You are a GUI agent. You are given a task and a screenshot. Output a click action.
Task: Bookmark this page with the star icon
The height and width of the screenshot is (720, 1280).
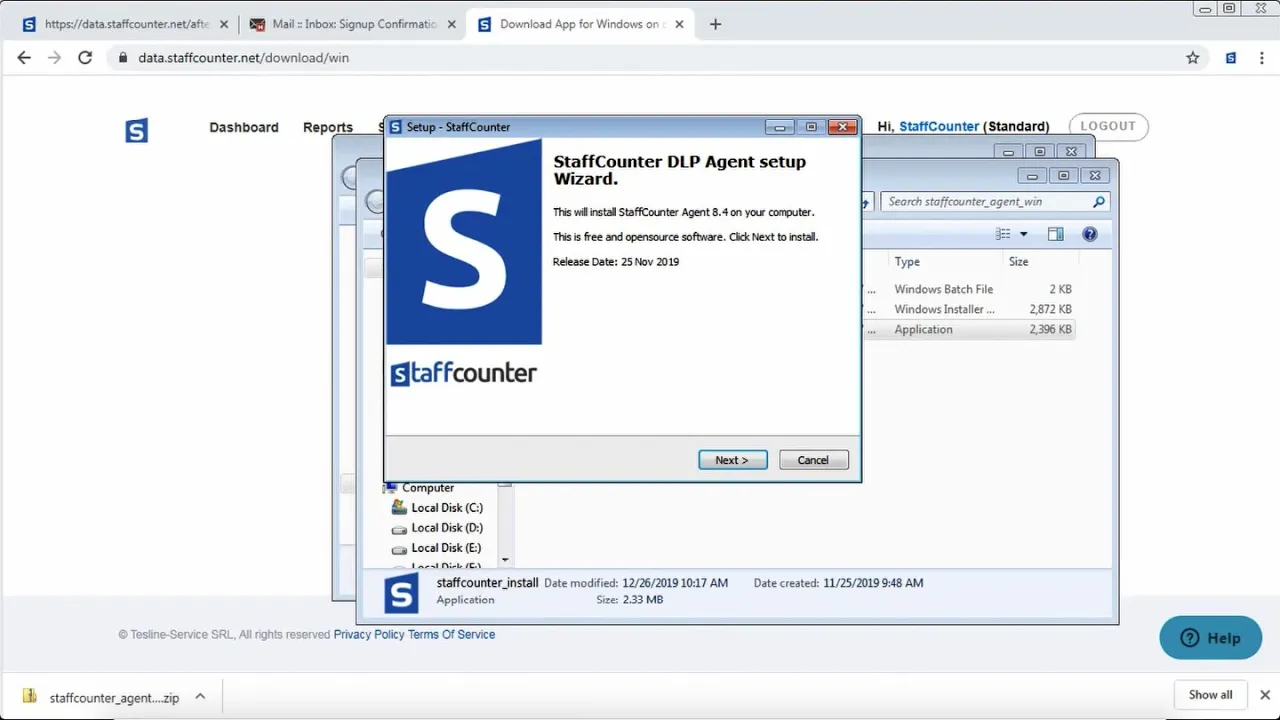click(1192, 58)
